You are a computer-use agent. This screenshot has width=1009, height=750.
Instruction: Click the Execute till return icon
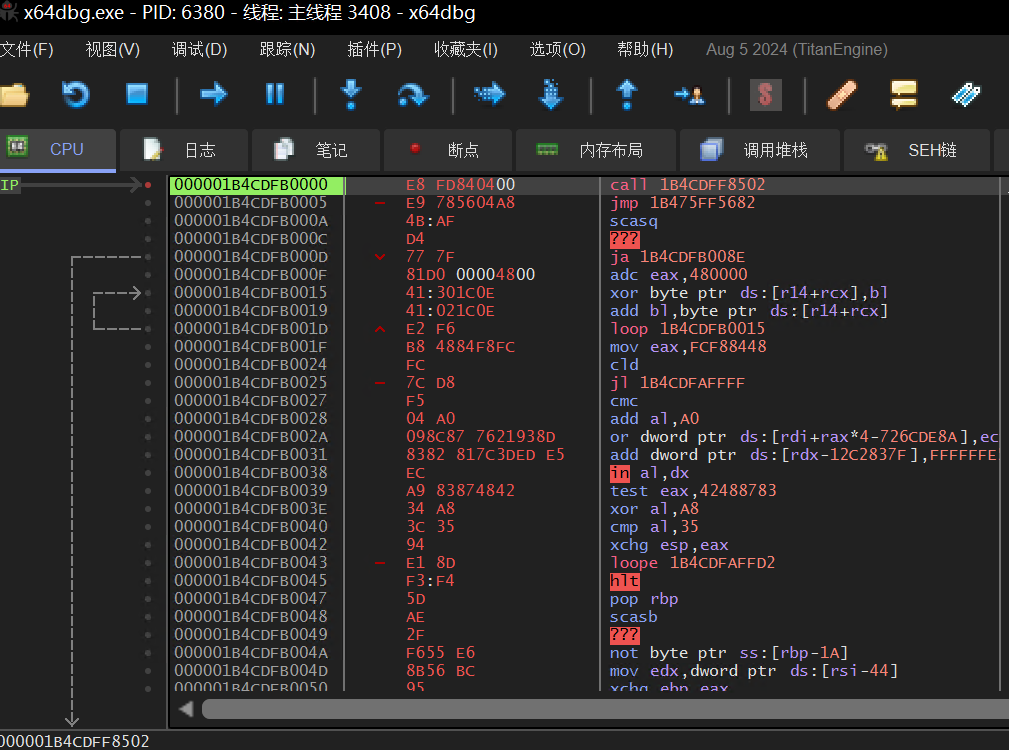(x=627, y=95)
